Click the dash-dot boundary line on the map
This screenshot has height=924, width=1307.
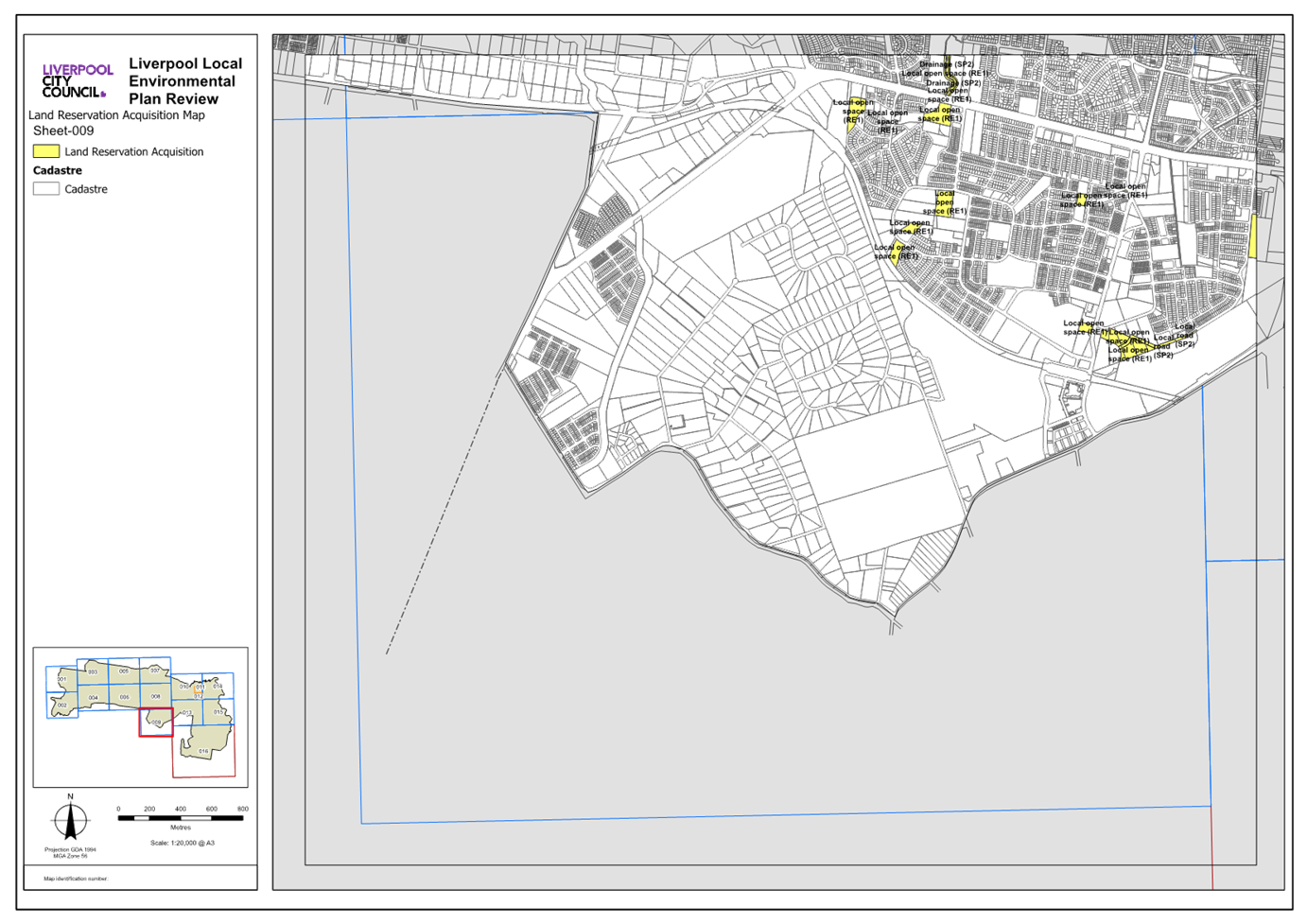(x=444, y=512)
